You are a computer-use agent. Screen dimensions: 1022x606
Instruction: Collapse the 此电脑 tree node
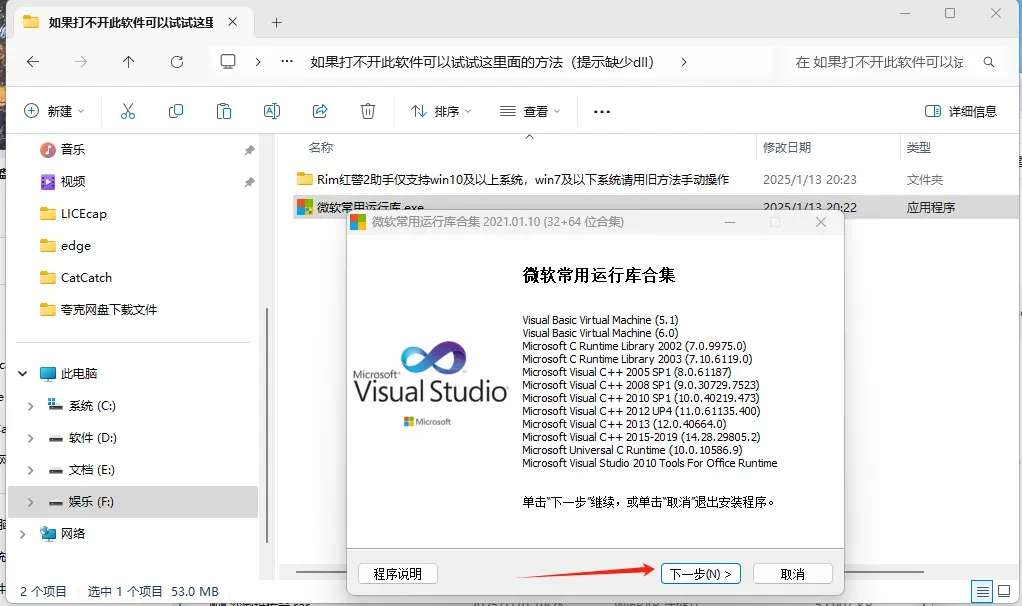tap(23, 374)
